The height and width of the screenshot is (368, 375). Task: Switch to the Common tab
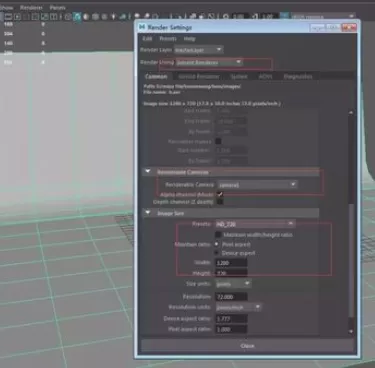(156, 76)
